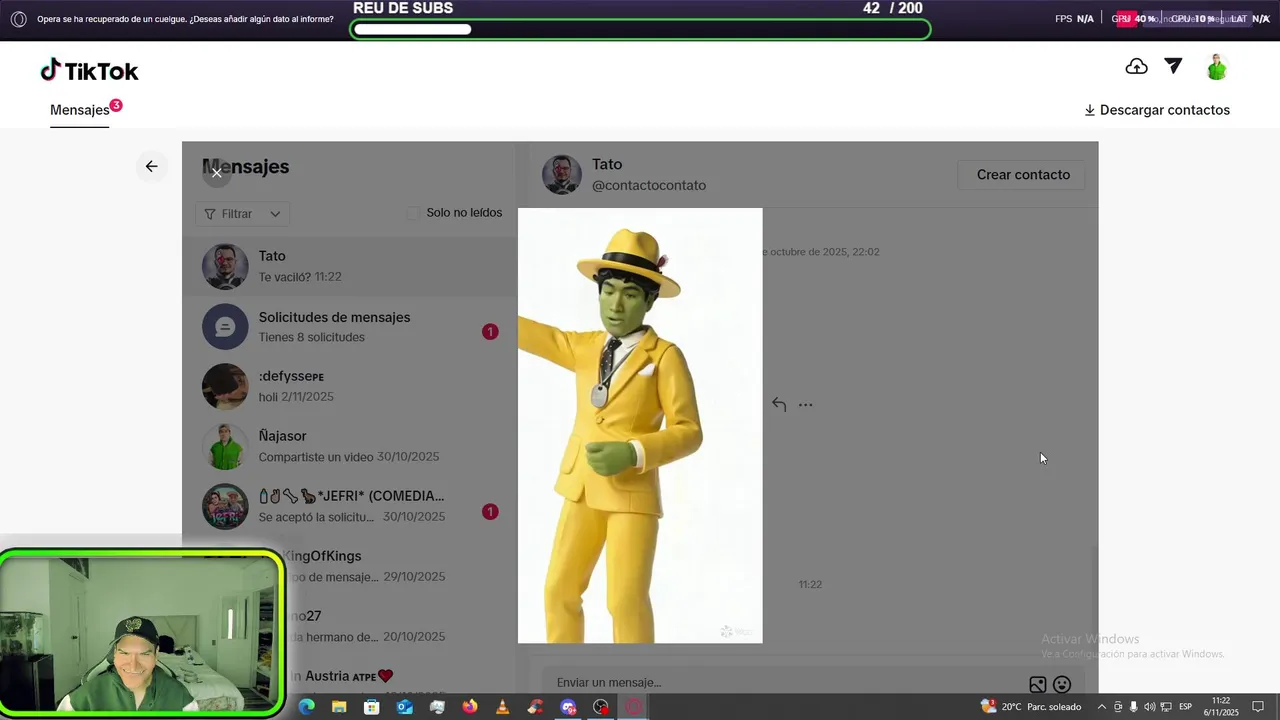
Task: Open the Tato conversation
Action: coord(348,267)
